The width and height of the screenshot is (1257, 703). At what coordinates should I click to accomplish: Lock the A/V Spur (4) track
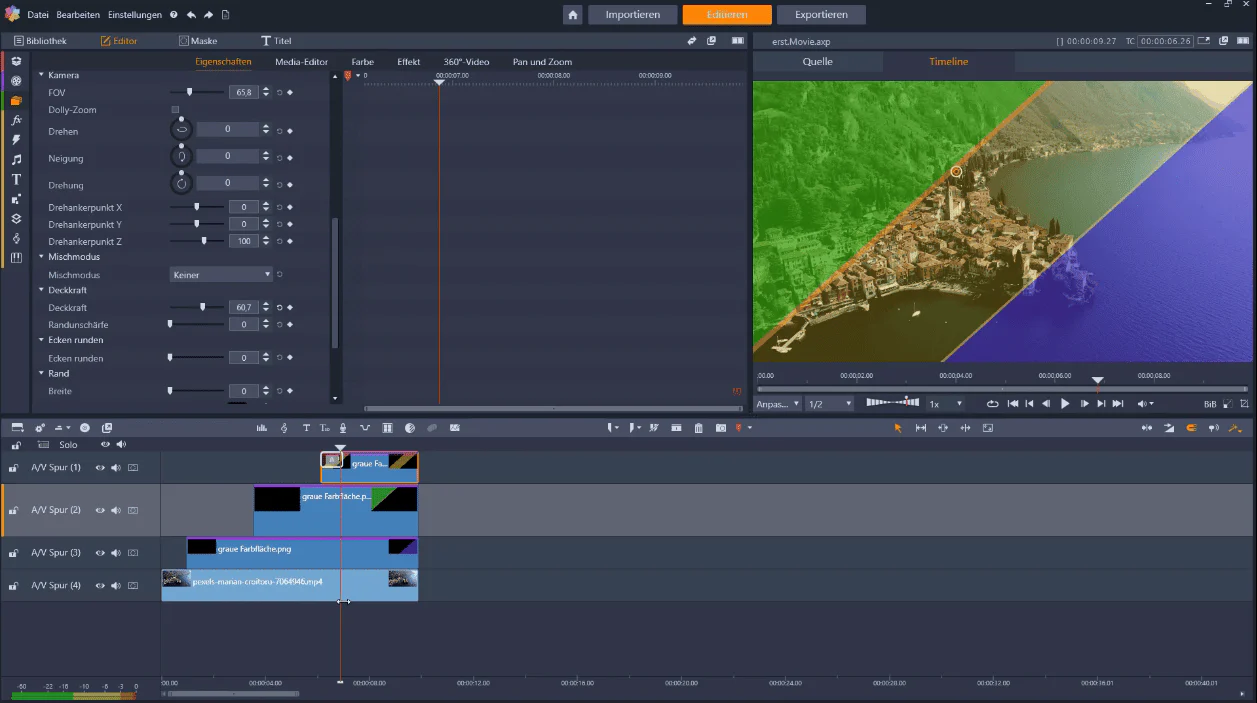click(14, 586)
